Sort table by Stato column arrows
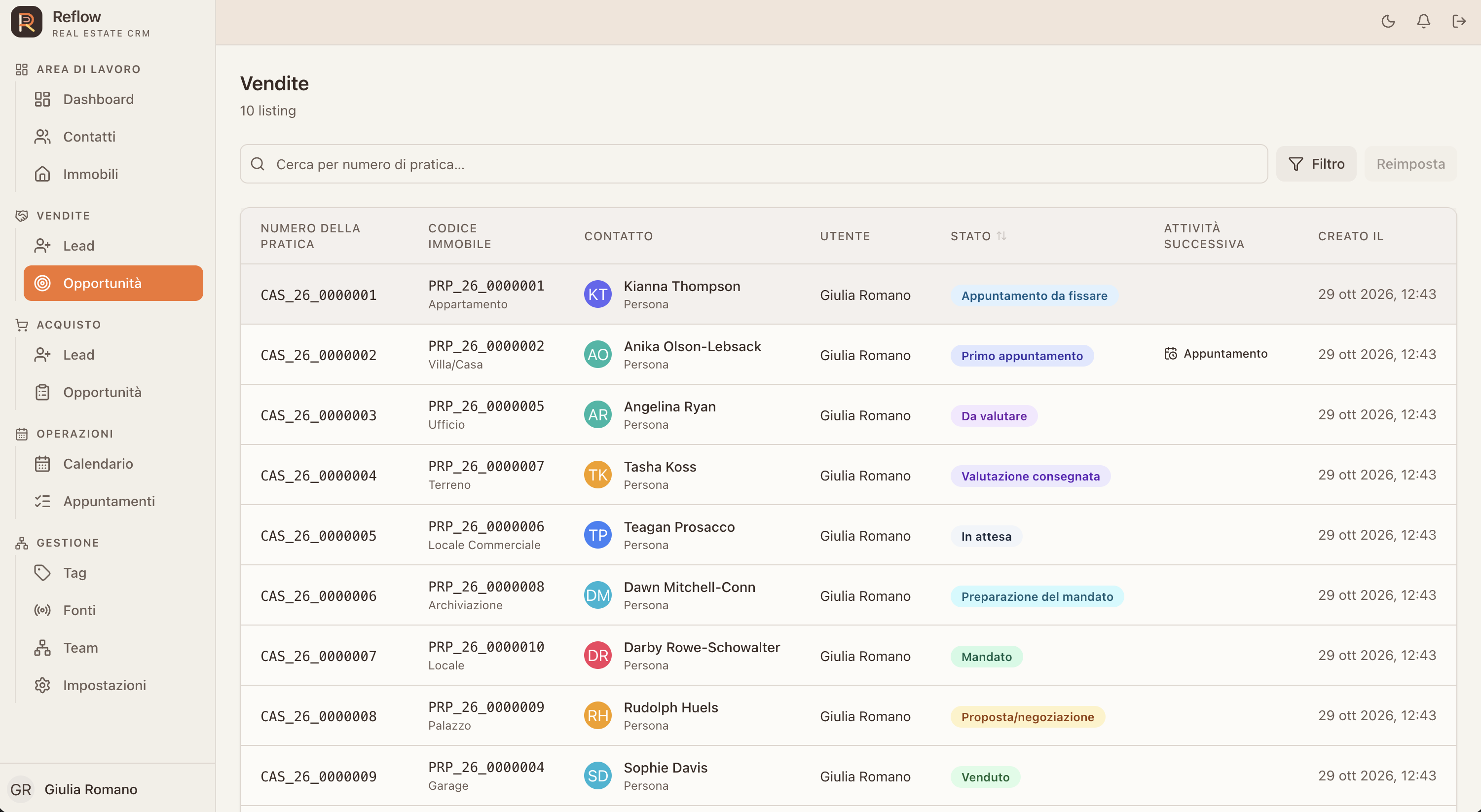Image resolution: width=1481 pixels, height=812 pixels. point(1001,236)
